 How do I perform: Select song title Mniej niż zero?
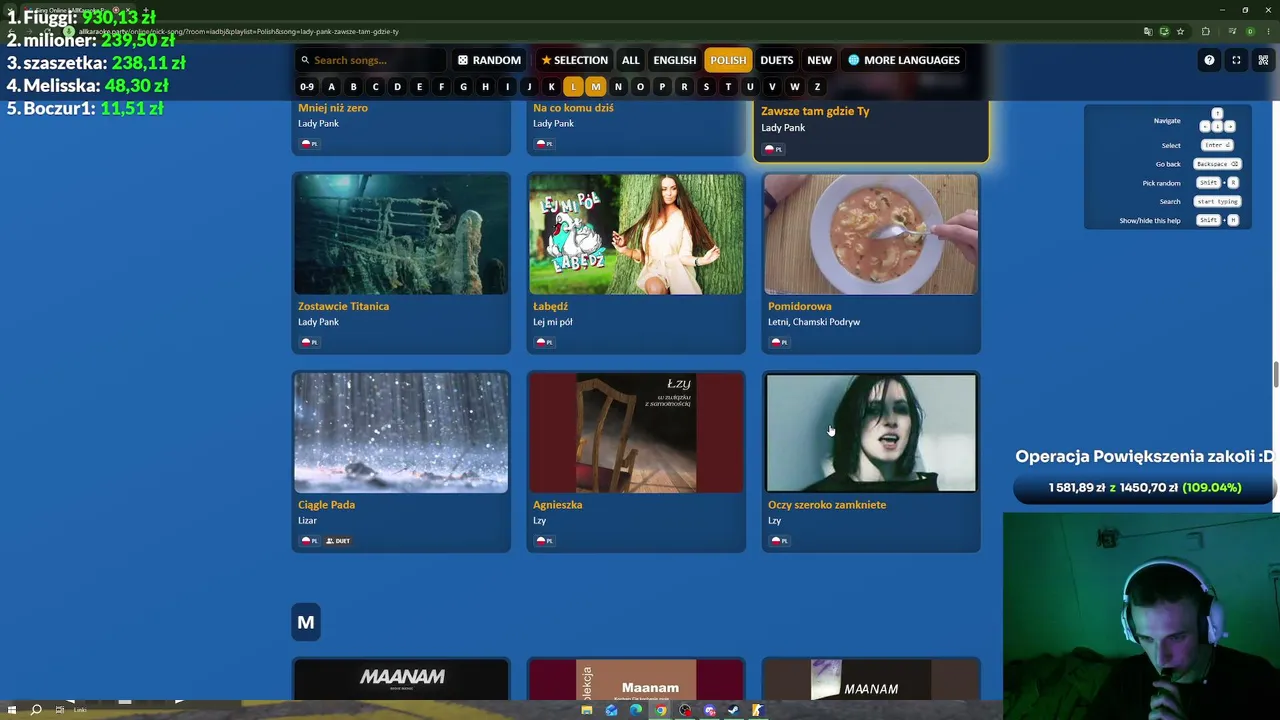[x=333, y=108]
